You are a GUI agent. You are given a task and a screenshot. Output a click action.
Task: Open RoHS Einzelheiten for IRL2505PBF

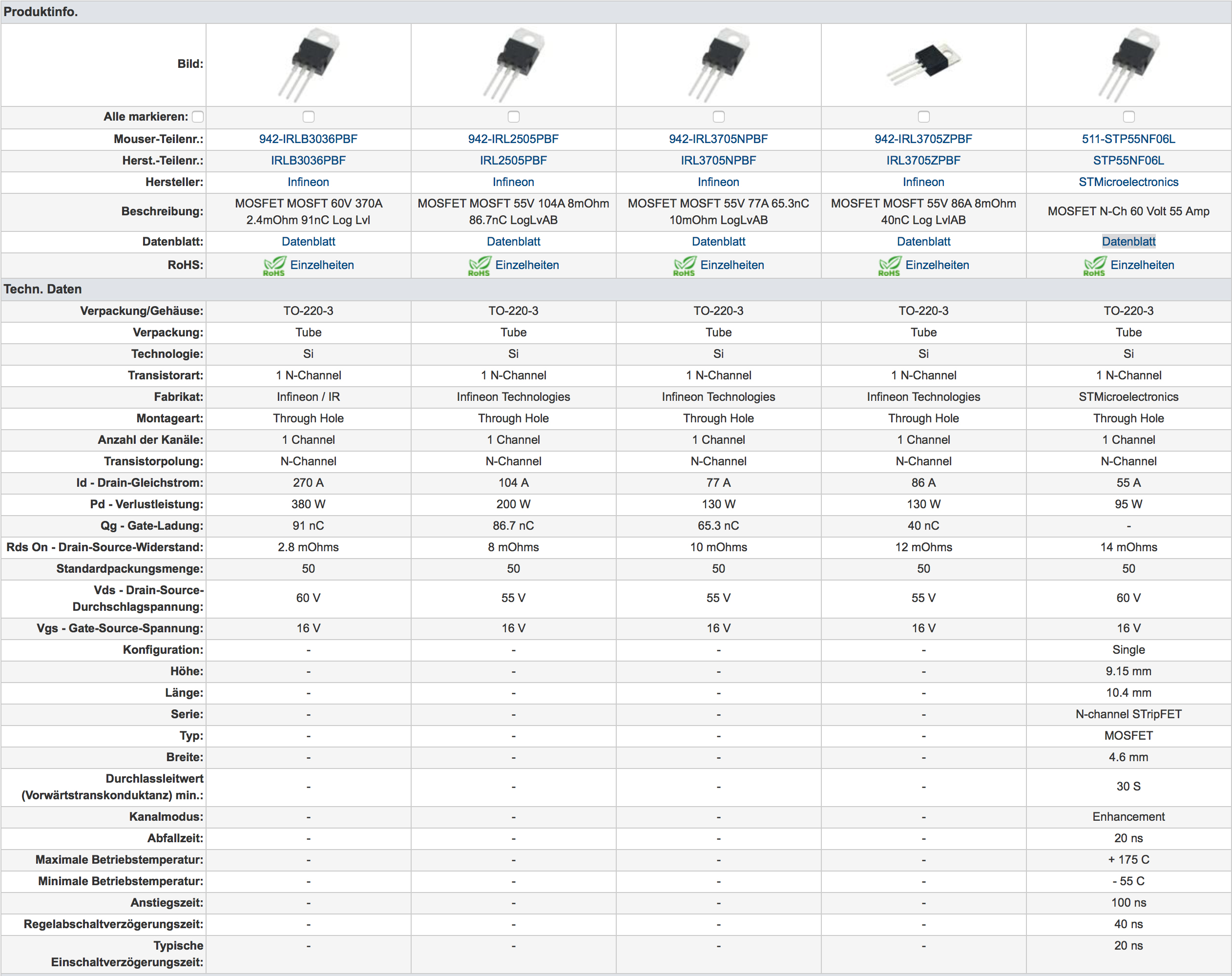tap(527, 265)
